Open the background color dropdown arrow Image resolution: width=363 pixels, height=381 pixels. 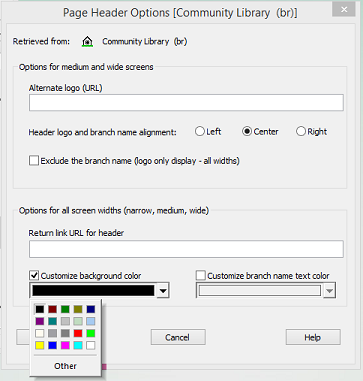162,291
